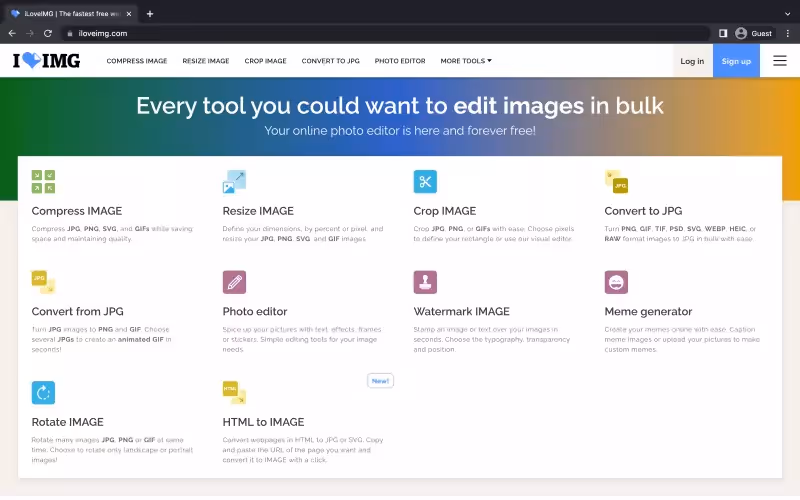Screen dimensions: 800x500
Task: Click the Sign up button
Action: [x=736, y=61]
